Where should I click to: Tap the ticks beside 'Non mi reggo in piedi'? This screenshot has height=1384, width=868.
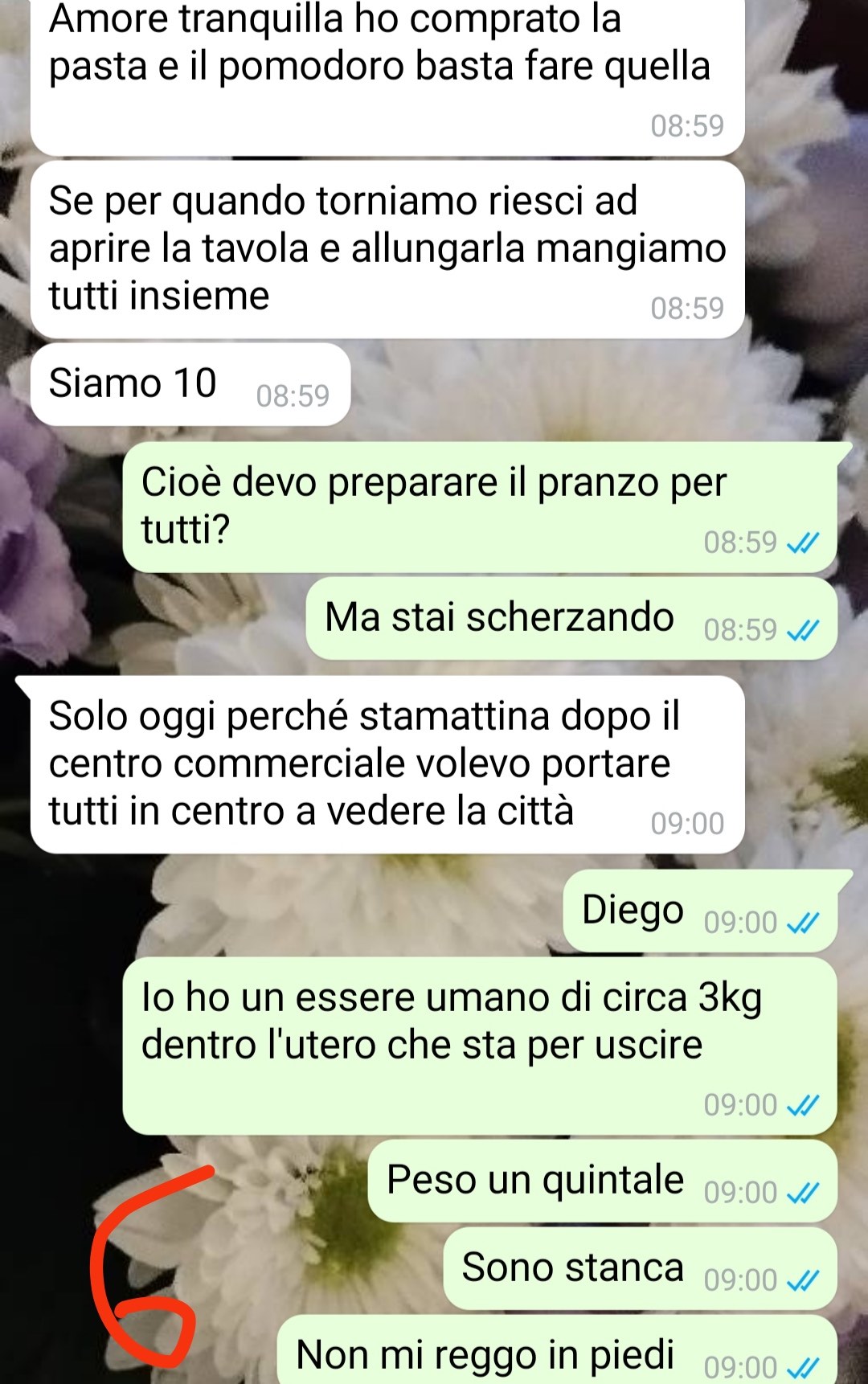tap(802, 1368)
